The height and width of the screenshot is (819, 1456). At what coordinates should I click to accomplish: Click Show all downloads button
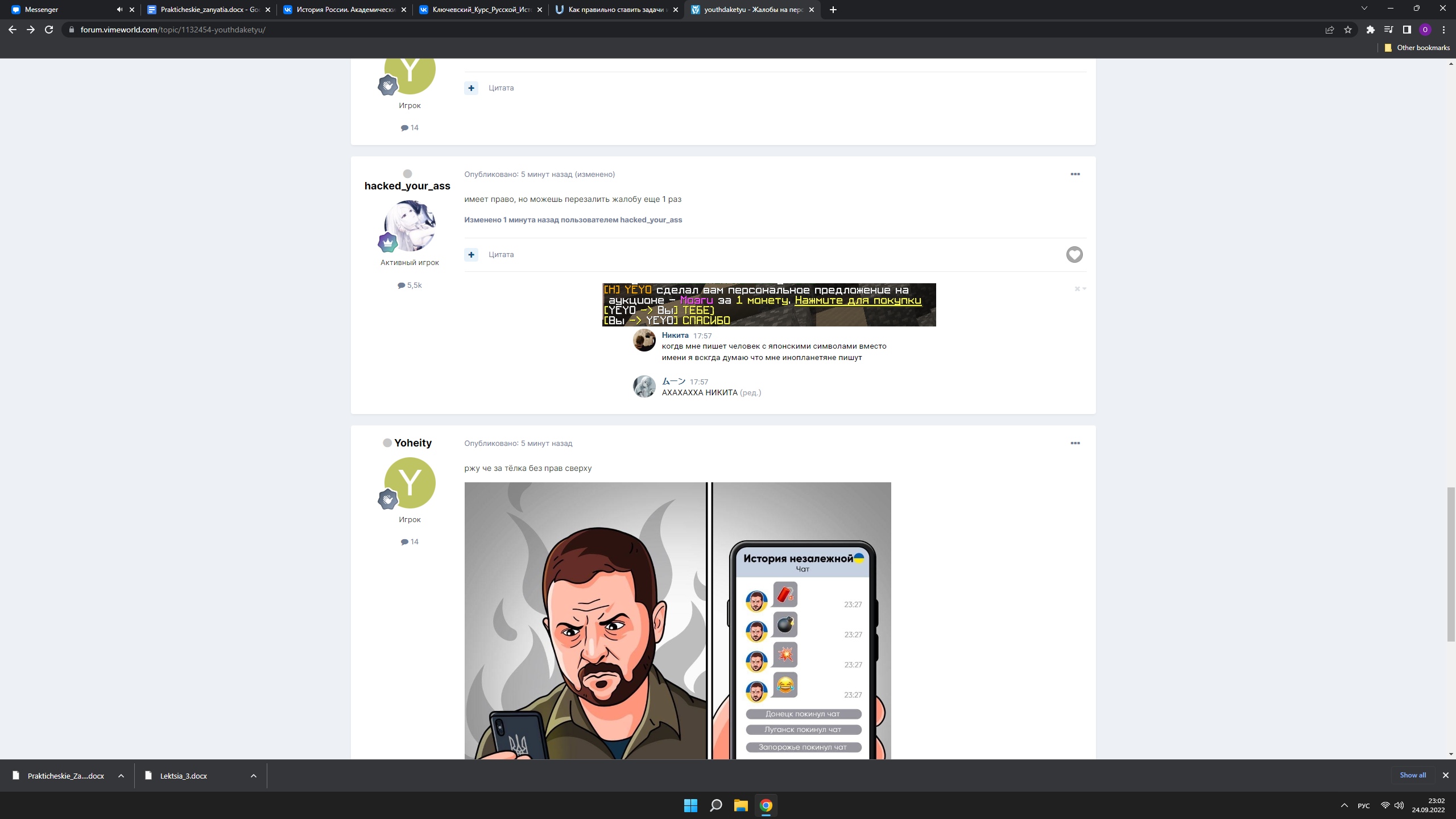pyautogui.click(x=1413, y=775)
